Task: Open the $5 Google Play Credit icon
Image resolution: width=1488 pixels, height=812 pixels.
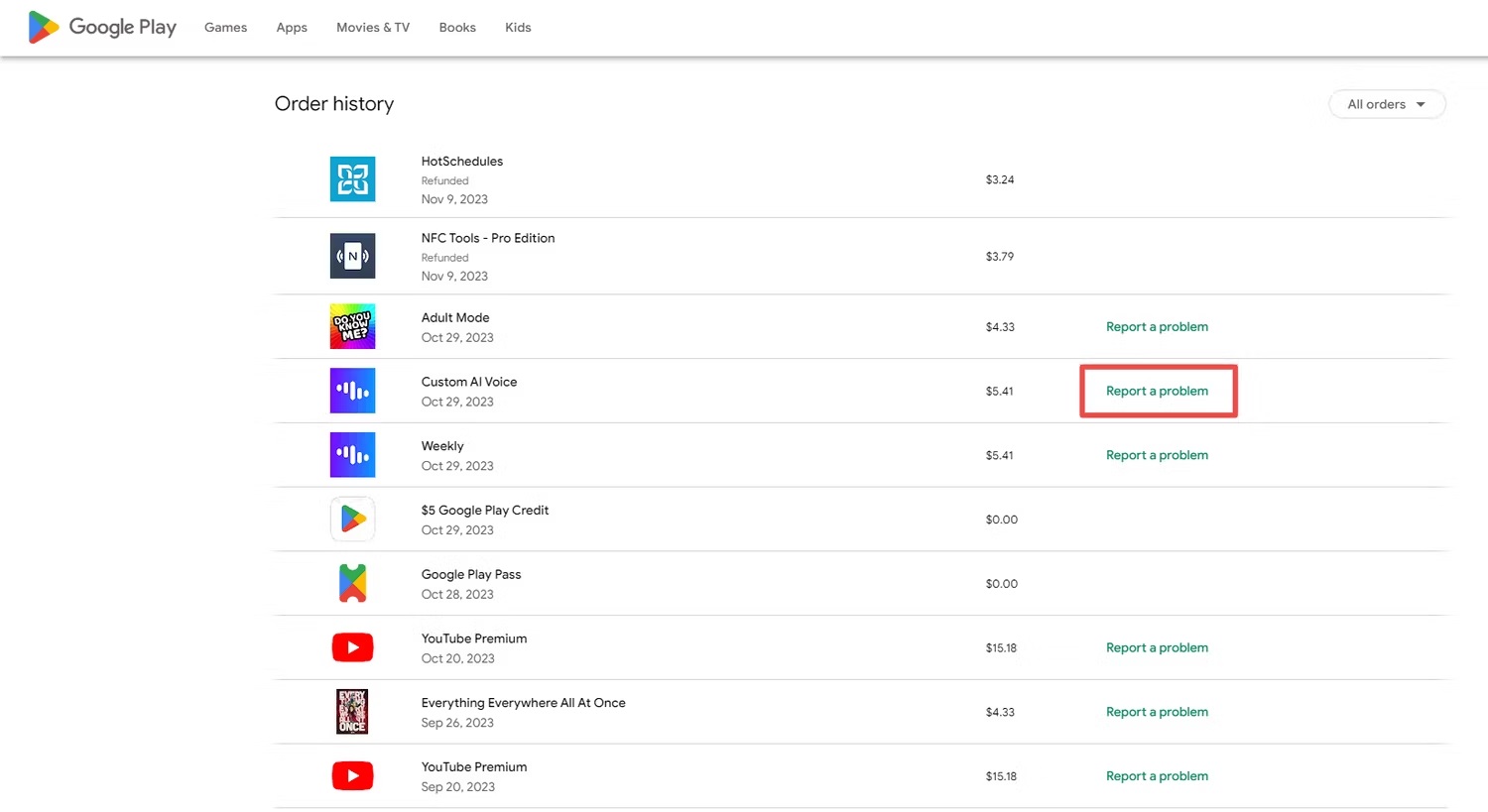Action: point(352,520)
